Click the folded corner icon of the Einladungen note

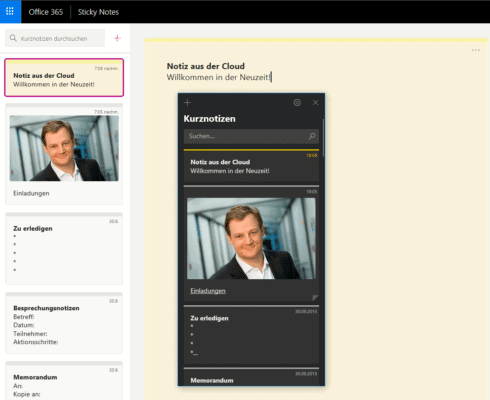pos(315,298)
